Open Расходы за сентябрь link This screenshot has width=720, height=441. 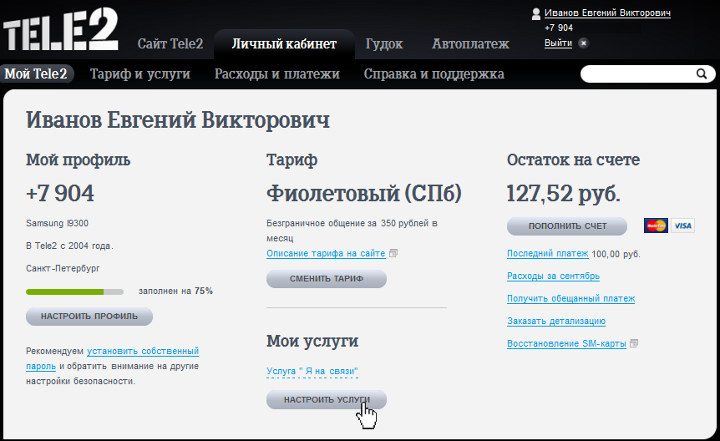point(553,276)
